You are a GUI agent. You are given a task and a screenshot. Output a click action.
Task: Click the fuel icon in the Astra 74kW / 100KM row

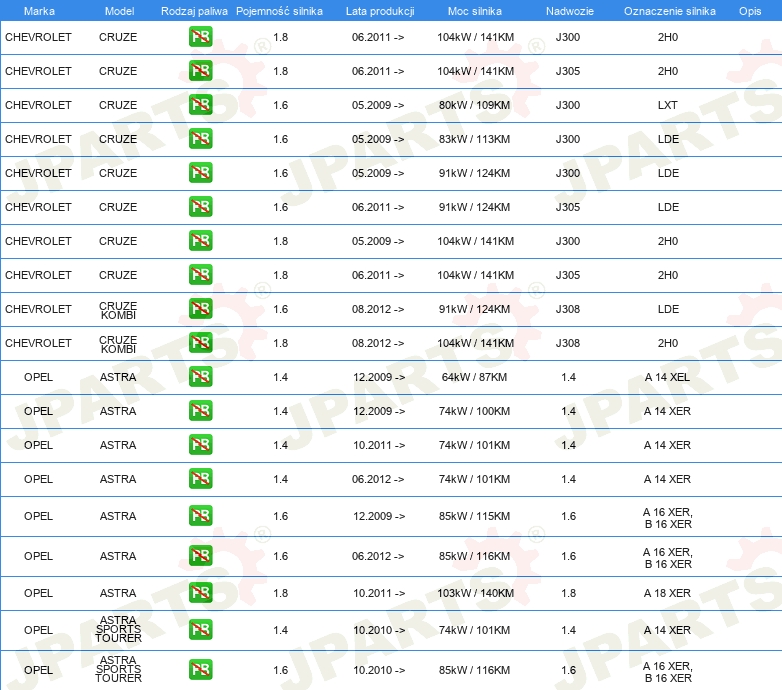click(200, 410)
